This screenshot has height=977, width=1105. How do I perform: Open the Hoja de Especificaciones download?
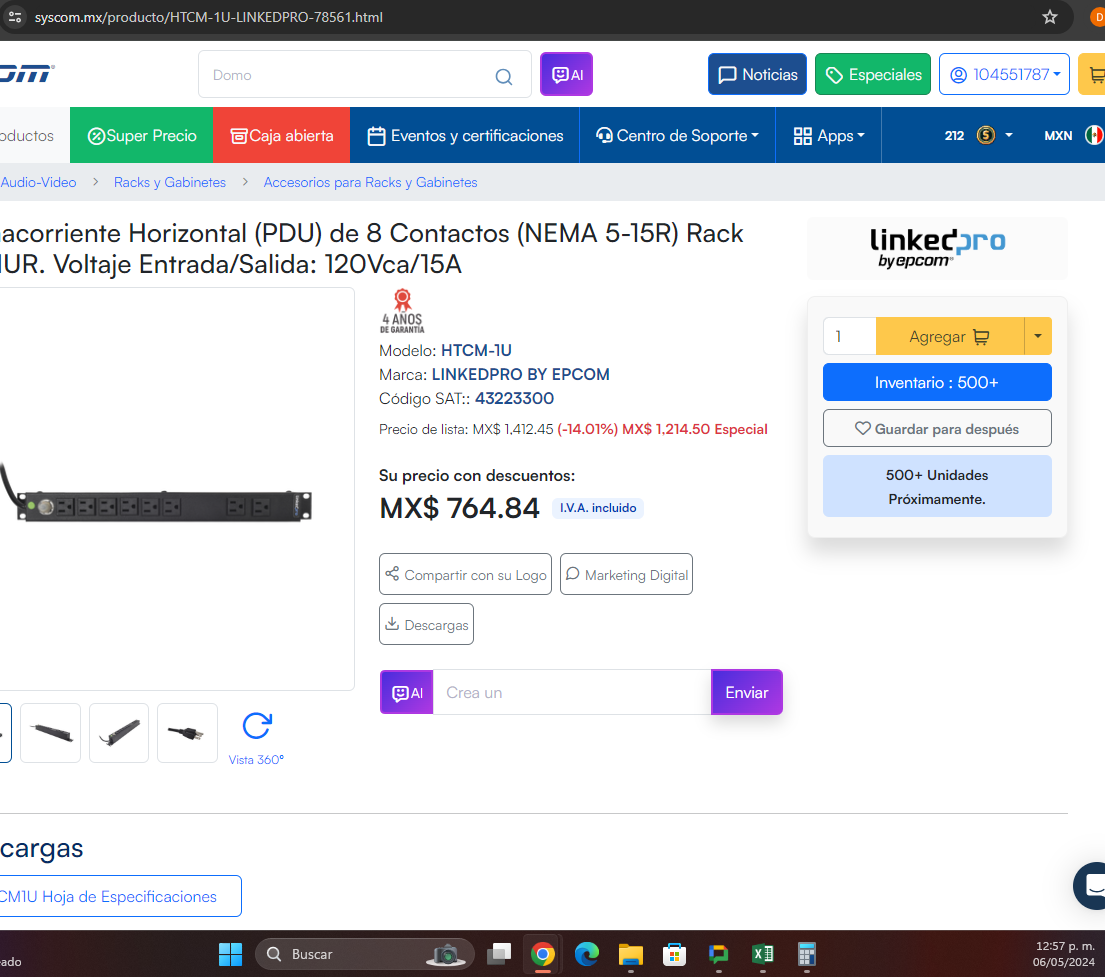pos(121,896)
